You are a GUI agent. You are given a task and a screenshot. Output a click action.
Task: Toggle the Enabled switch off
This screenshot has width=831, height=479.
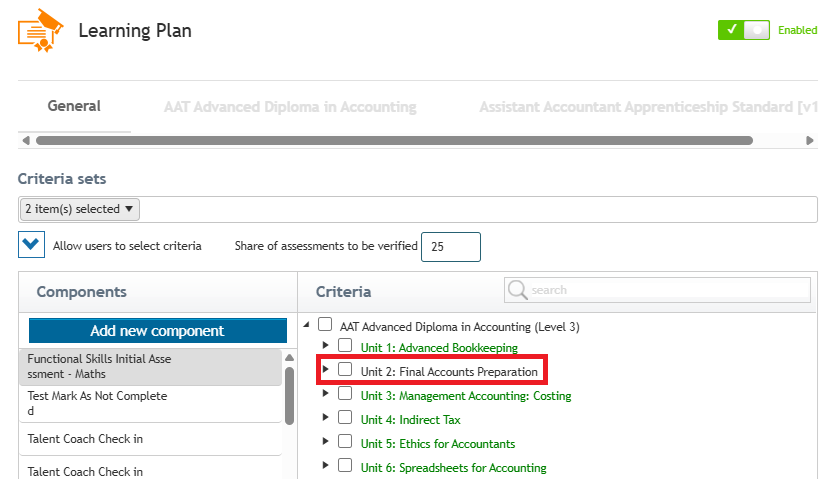[x=744, y=30]
